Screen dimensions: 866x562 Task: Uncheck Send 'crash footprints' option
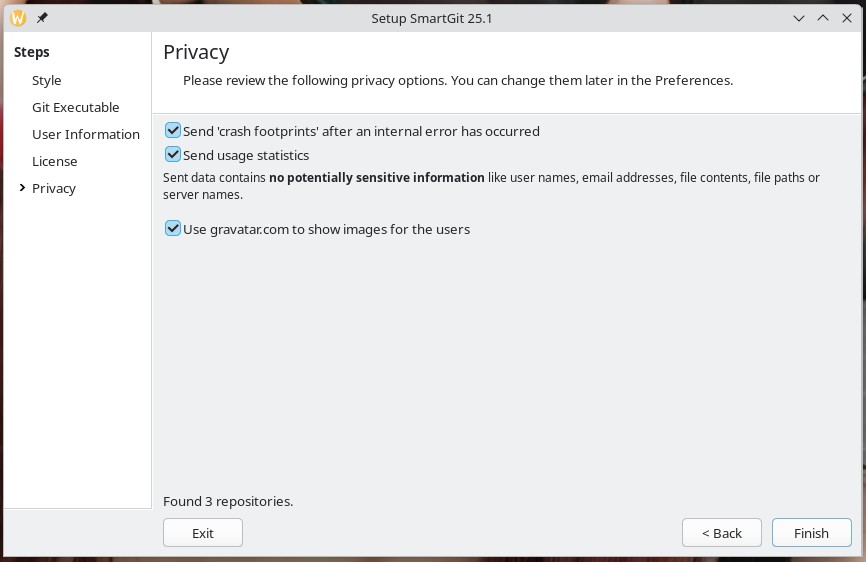click(173, 131)
